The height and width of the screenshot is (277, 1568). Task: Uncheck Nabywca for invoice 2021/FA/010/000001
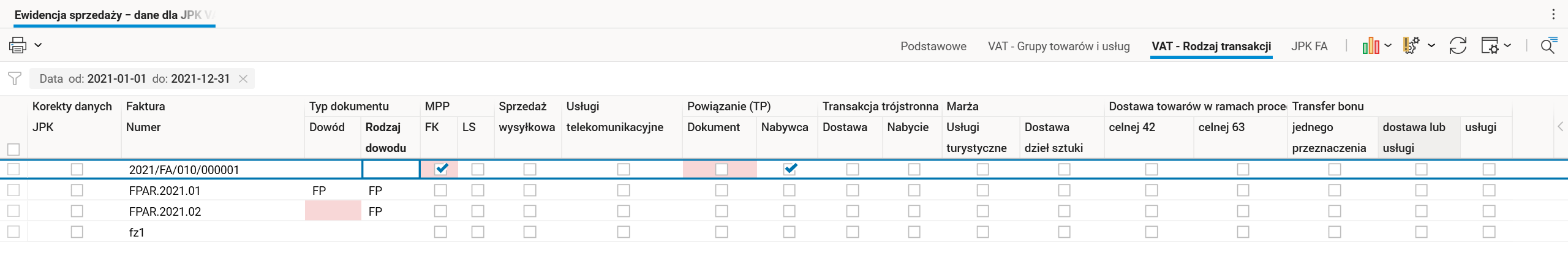click(790, 169)
